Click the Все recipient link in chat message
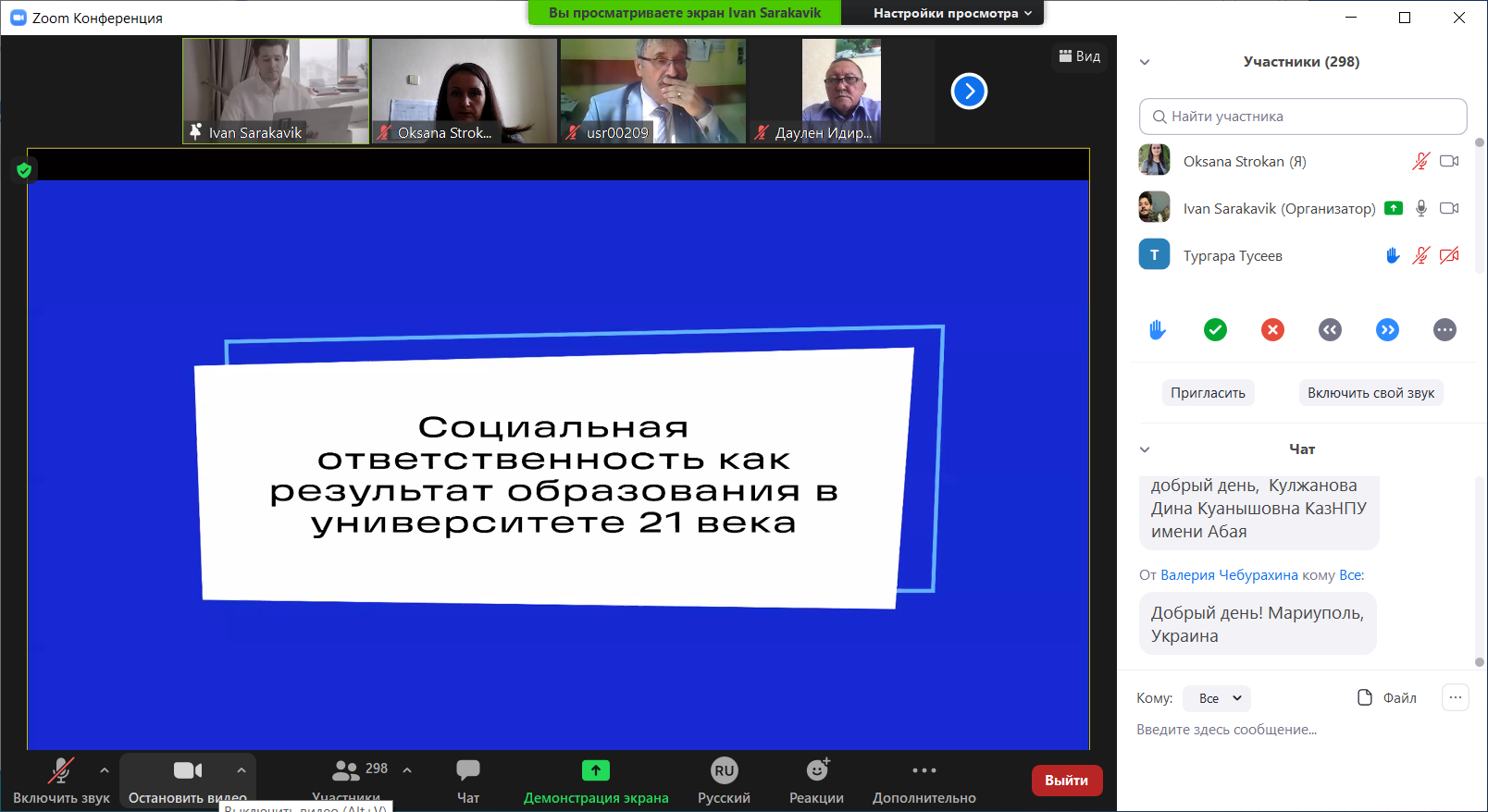 (x=1350, y=575)
